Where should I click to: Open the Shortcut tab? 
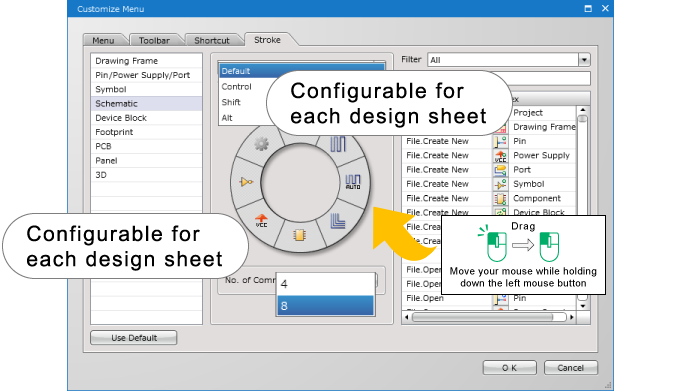pyautogui.click(x=212, y=40)
